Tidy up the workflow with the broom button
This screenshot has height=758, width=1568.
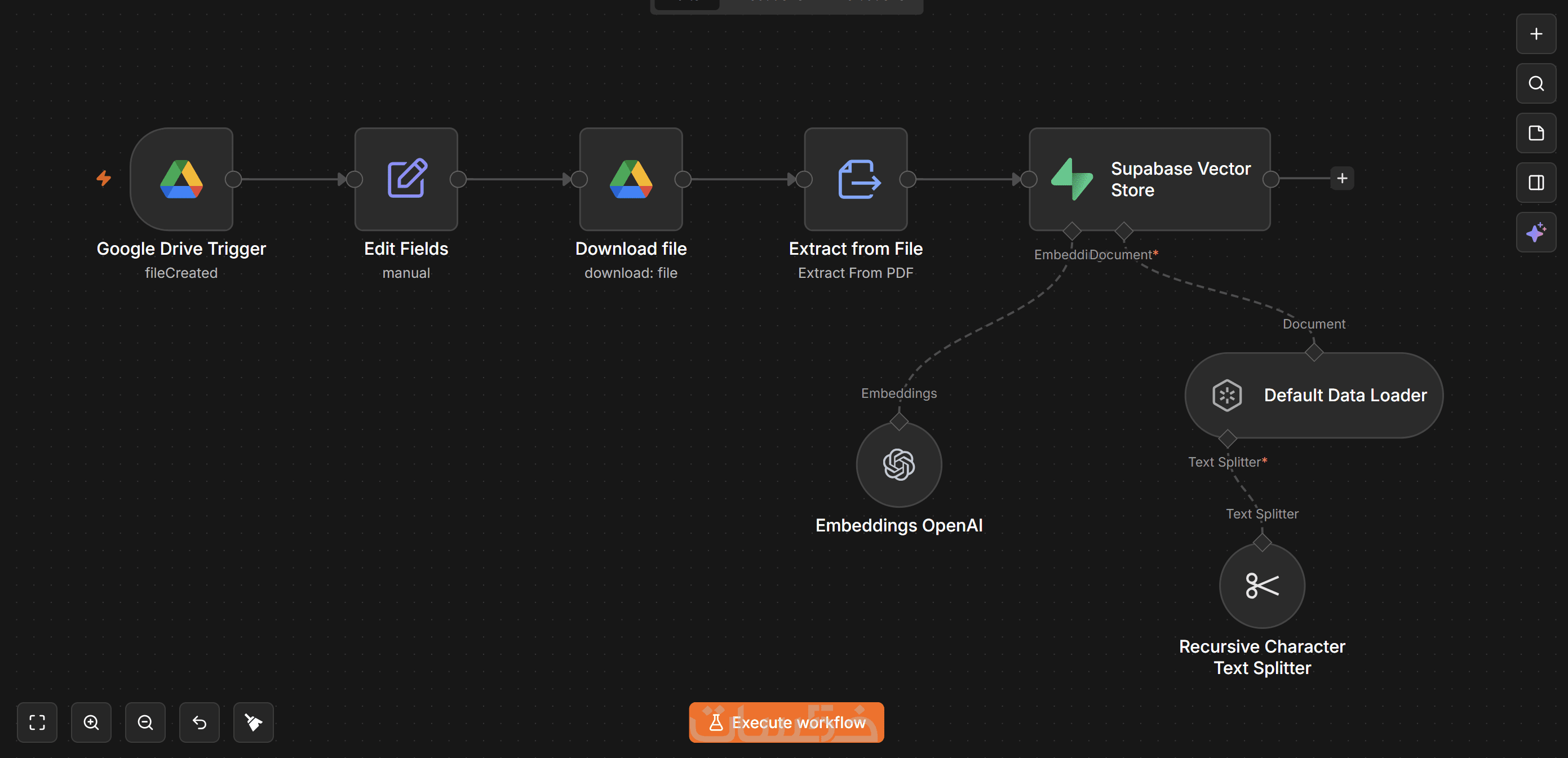(254, 722)
